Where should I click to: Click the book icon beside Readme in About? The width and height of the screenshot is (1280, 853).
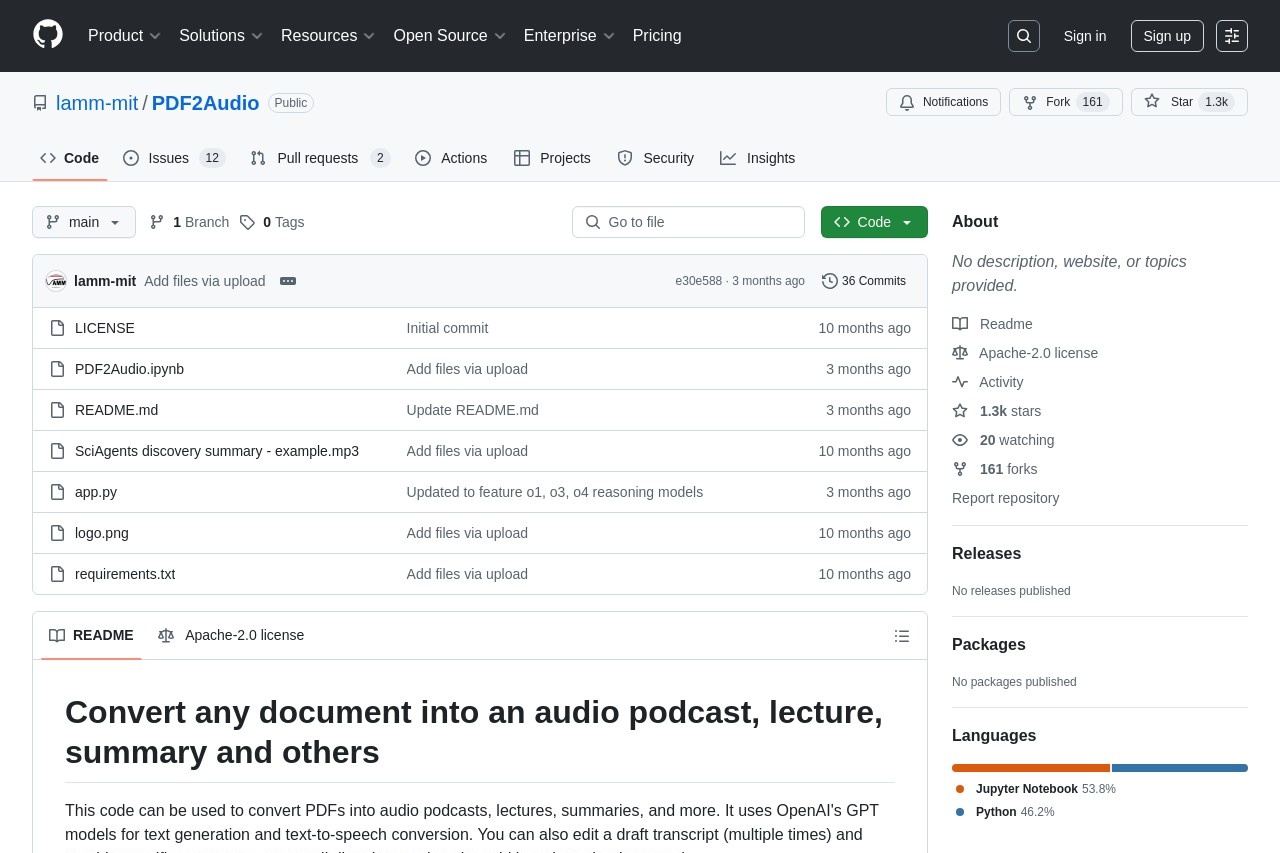point(960,324)
